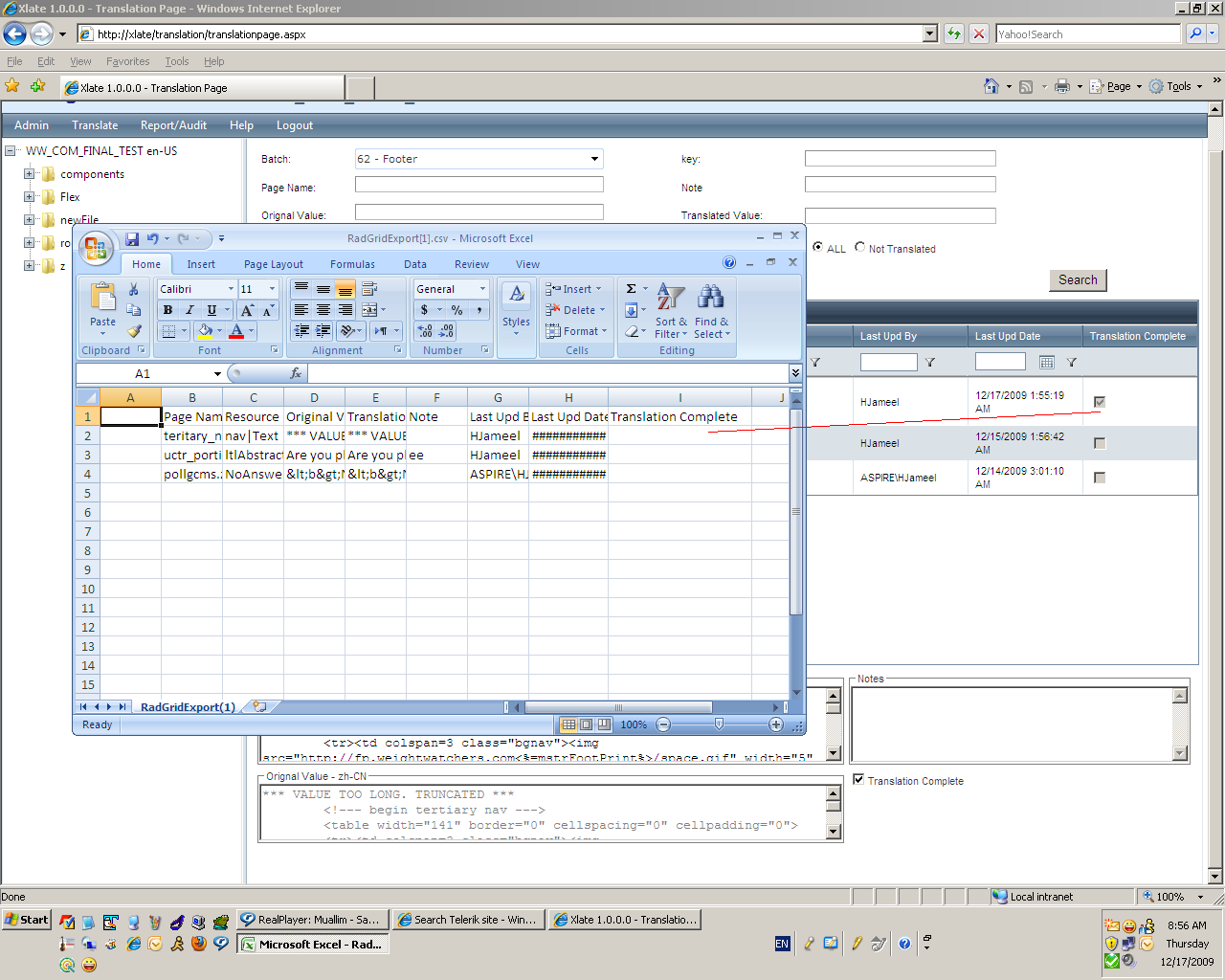The height and width of the screenshot is (980, 1225).
Task: Select the ALL radio button
Action: tap(818, 247)
